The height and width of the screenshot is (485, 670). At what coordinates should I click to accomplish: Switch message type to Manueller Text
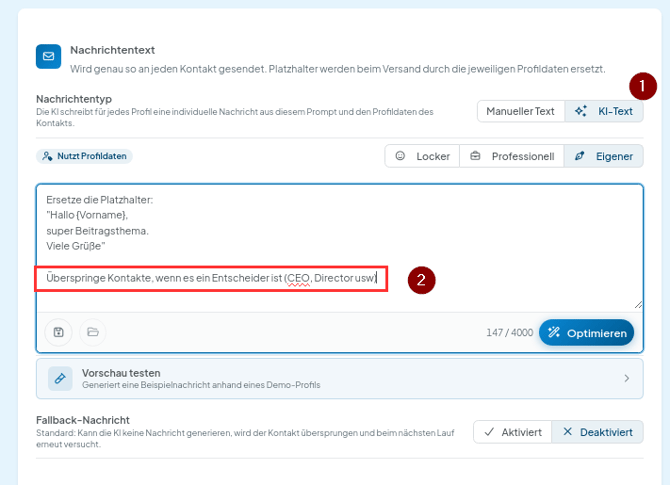pos(521,111)
